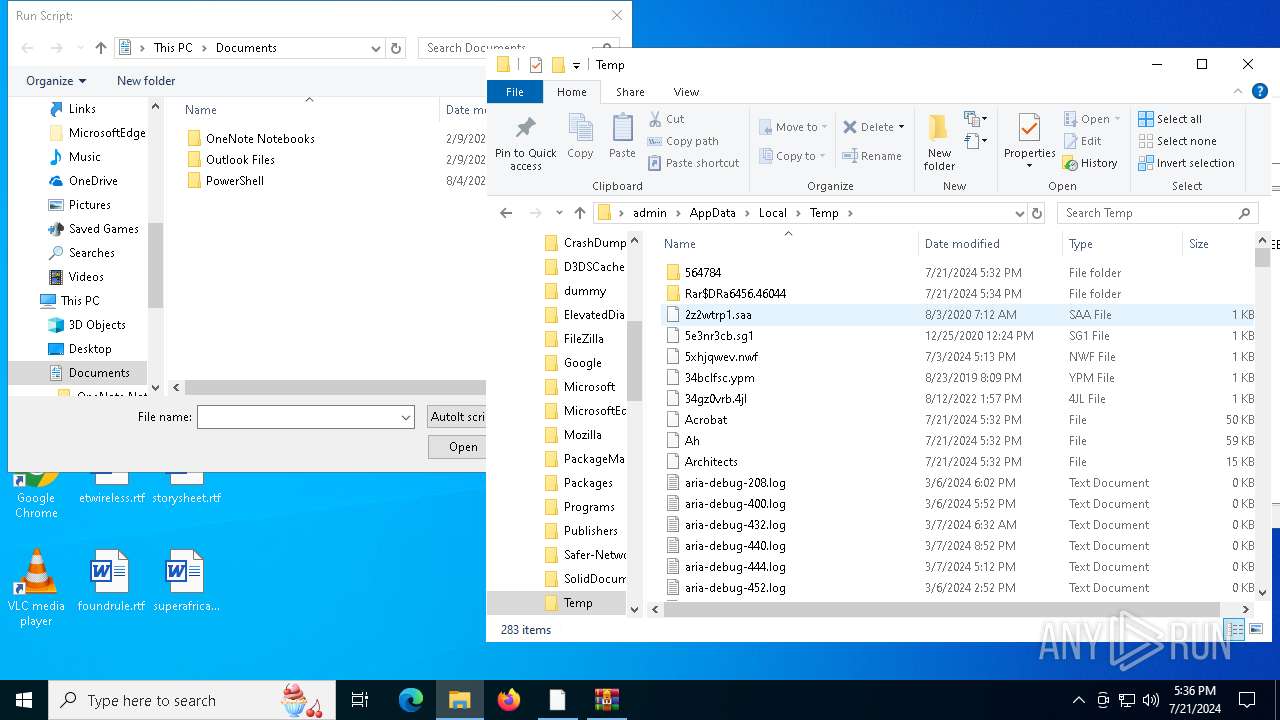Open Microsoft Edge from the taskbar
This screenshot has height=720, width=1280.
[411, 700]
